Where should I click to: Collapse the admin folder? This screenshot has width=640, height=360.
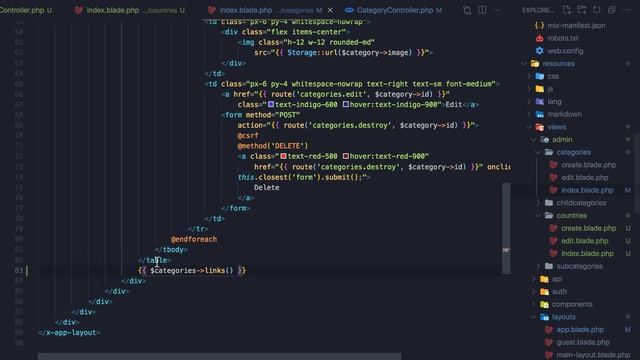(562, 139)
